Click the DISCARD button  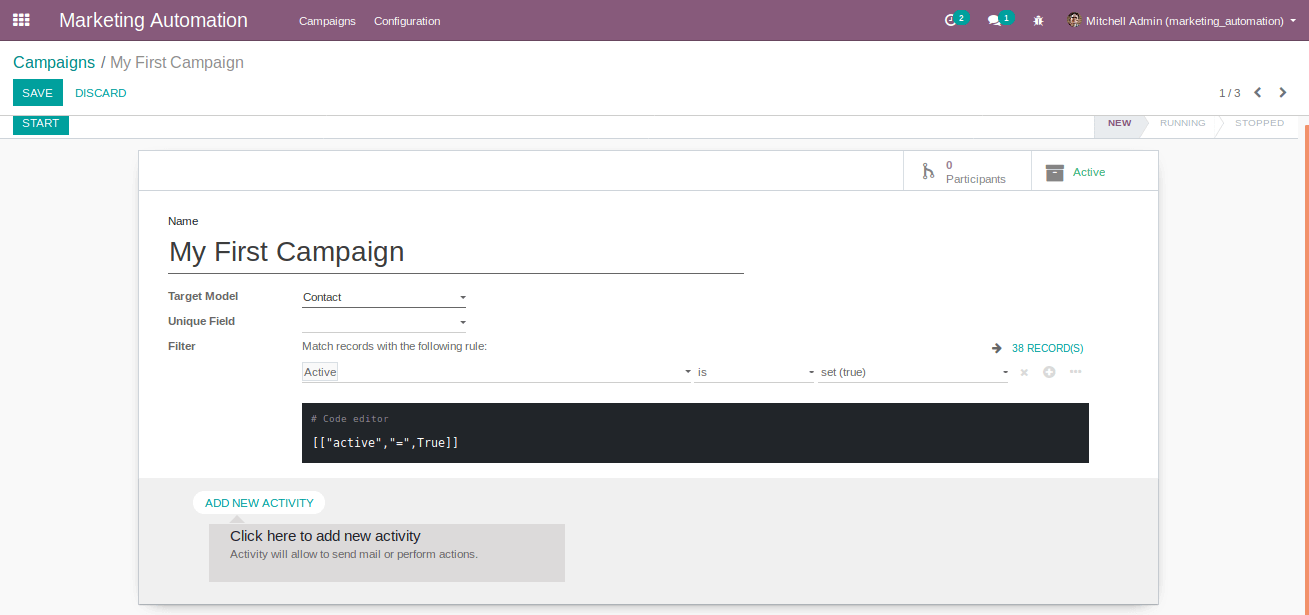[x=101, y=93]
